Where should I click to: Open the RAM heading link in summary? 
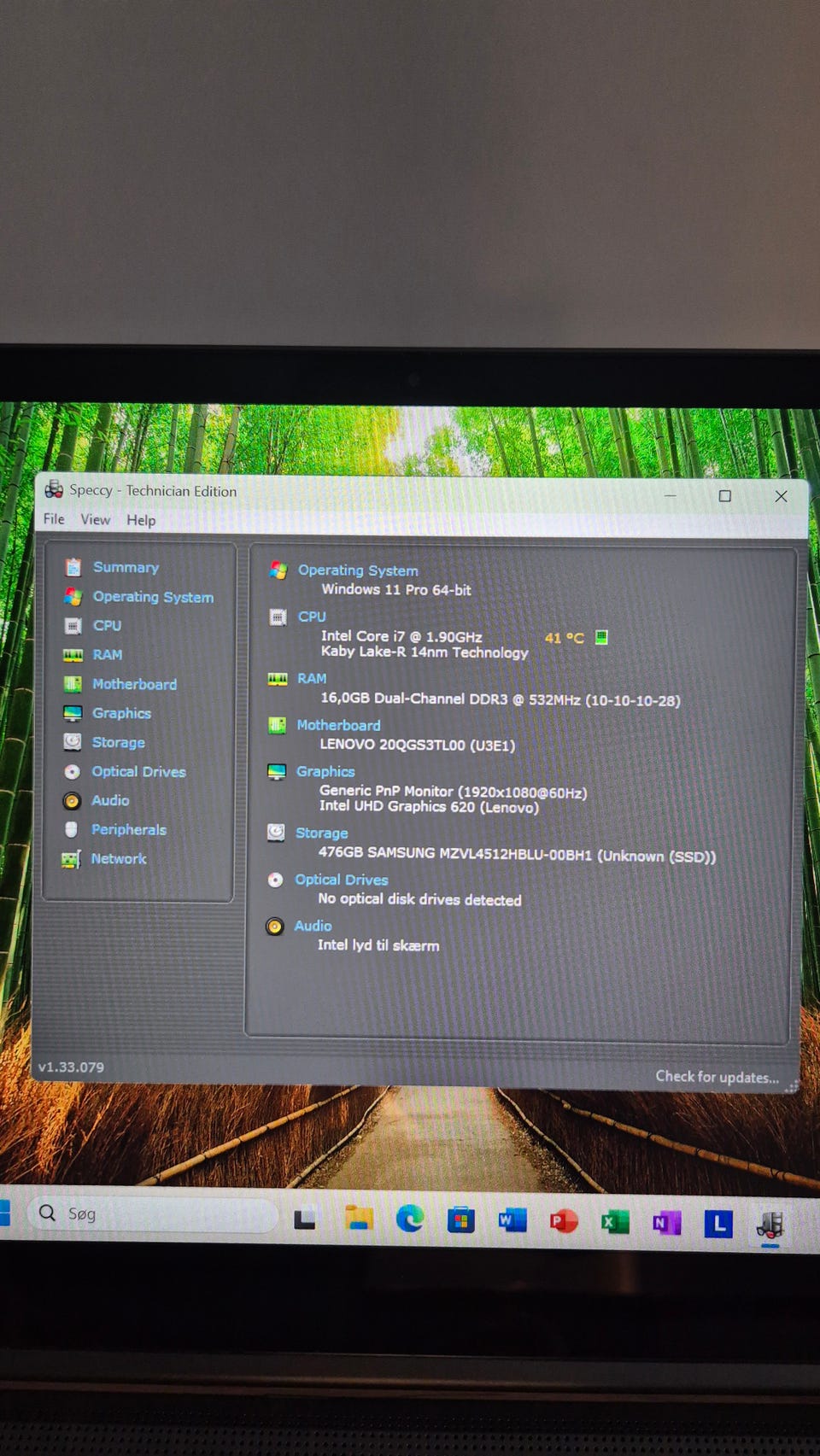pyautogui.click(x=312, y=679)
